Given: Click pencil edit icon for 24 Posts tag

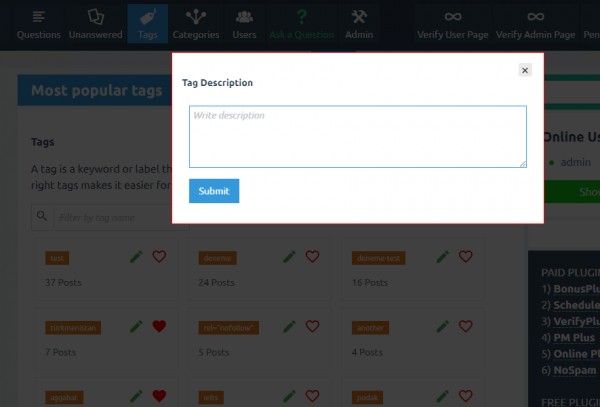Looking at the screenshot, I should coord(290,257).
